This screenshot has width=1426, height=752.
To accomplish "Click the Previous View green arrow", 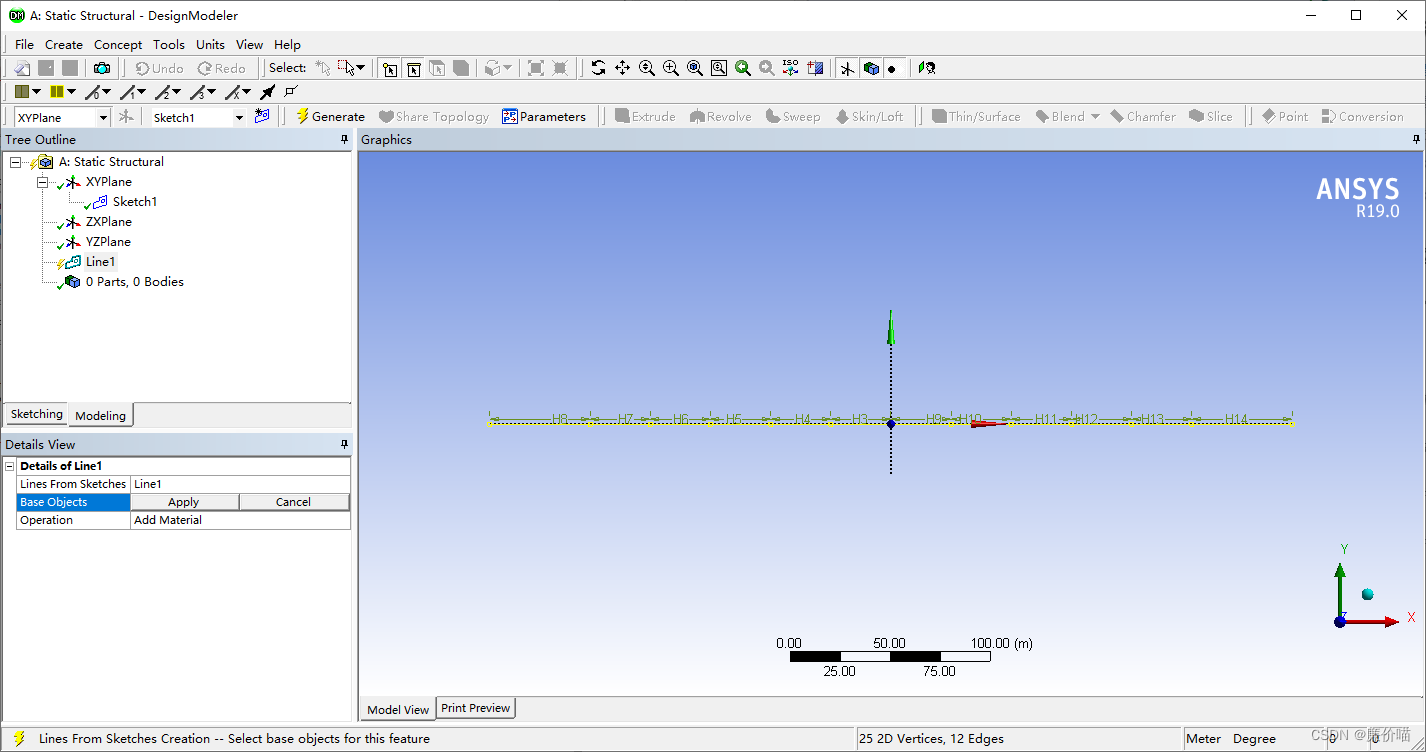I will click(x=742, y=68).
